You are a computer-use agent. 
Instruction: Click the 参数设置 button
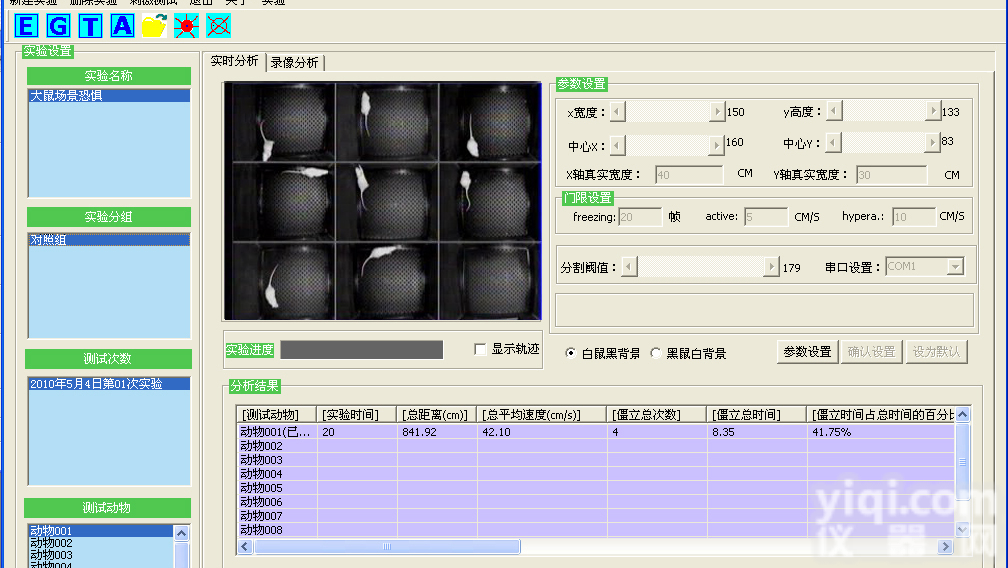click(807, 352)
